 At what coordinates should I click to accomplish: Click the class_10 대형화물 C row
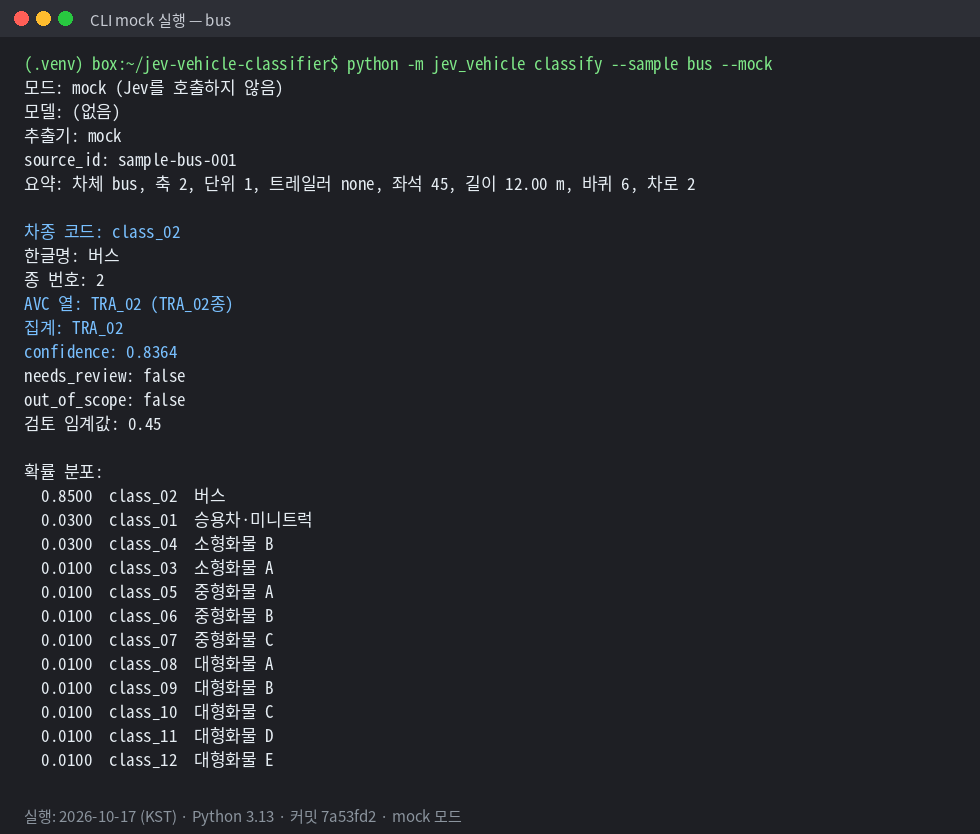[x=157, y=713]
